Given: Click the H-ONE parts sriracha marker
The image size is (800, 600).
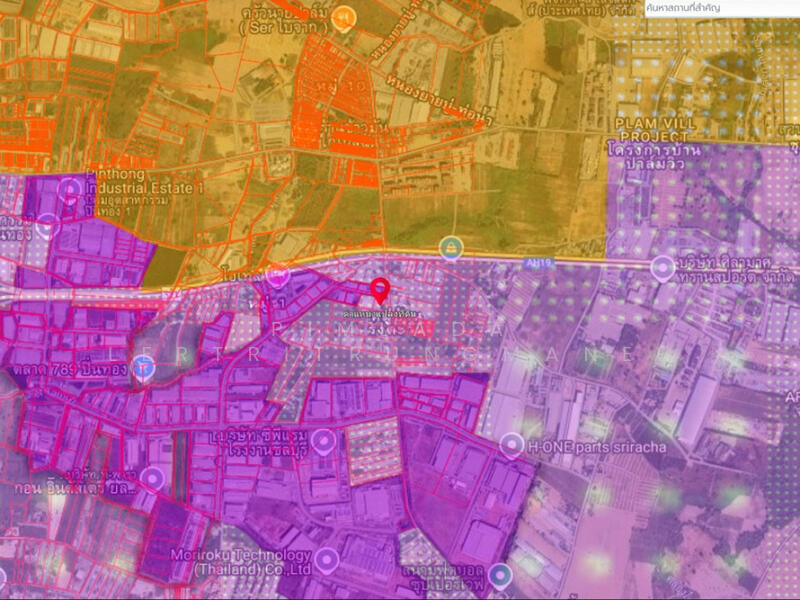Looking at the screenshot, I should tap(513, 443).
